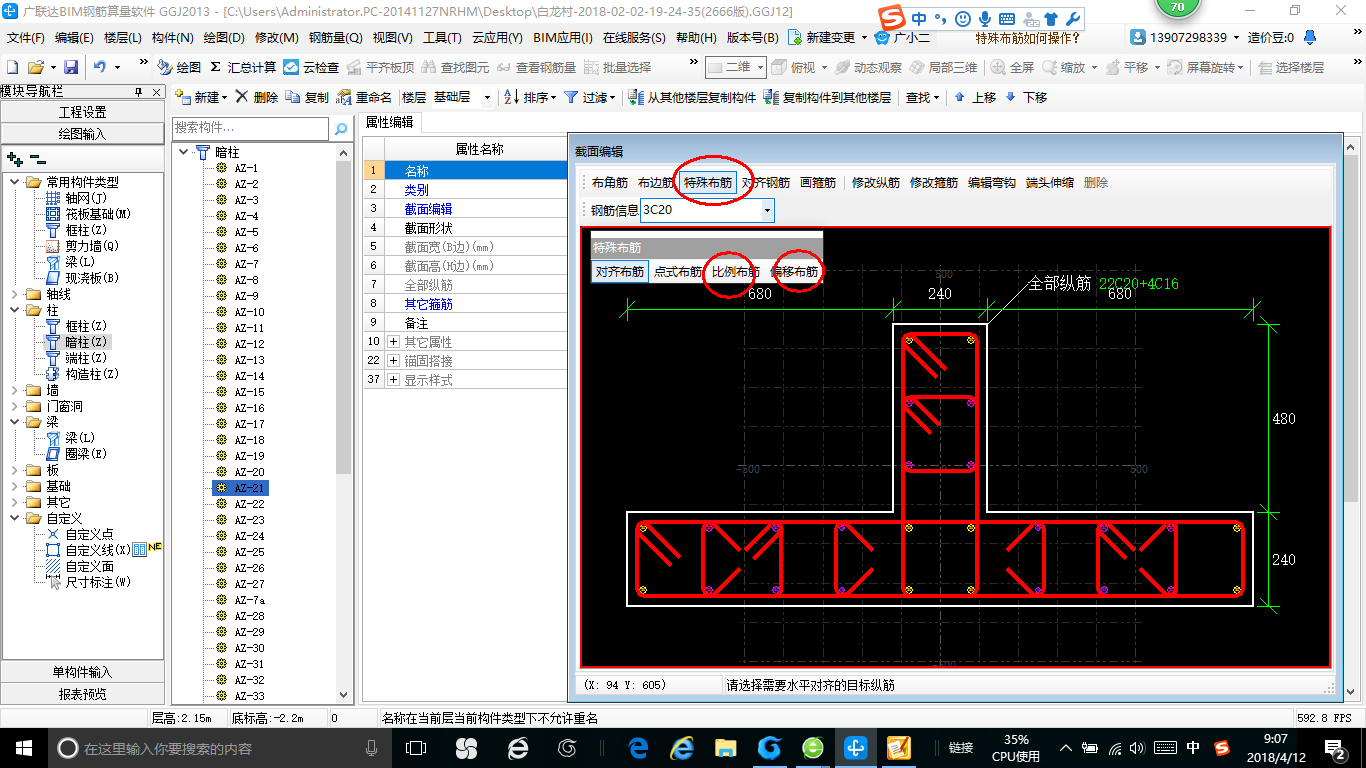This screenshot has width=1366, height=768.
Task: Choose the 比例布筋 option
Action: [x=735, y=272]
